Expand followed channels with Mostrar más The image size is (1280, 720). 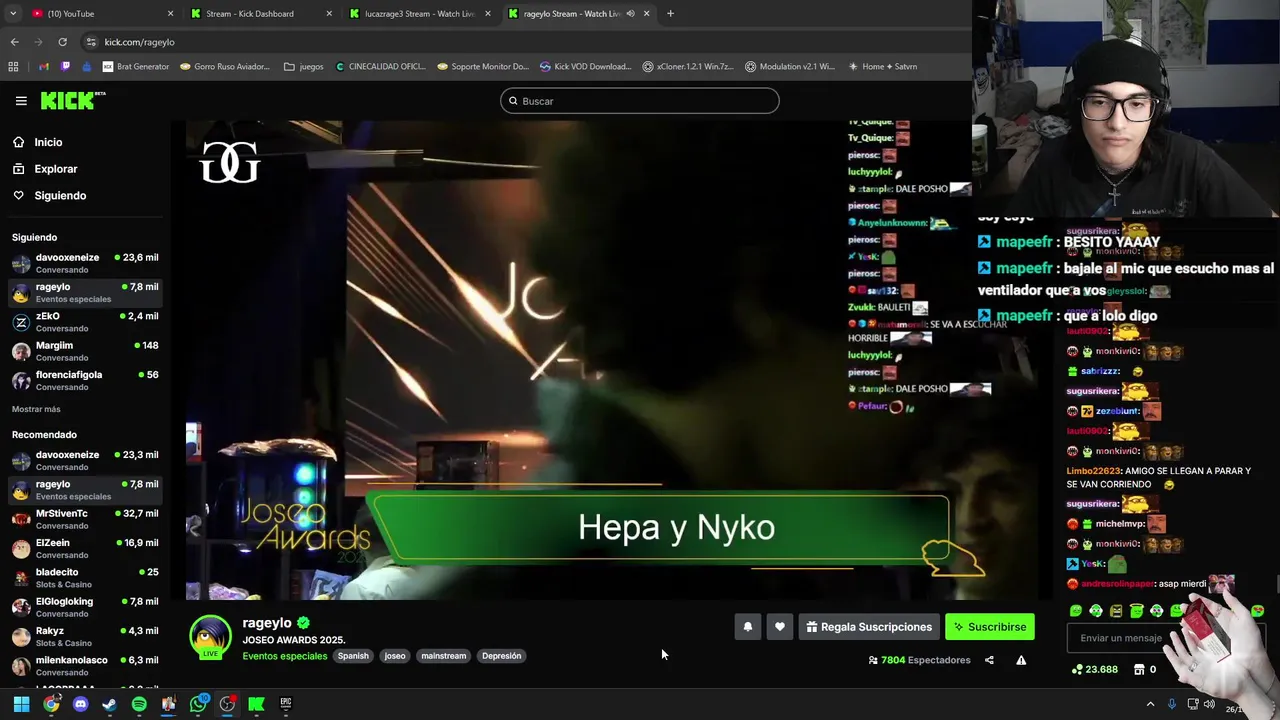pyautogui.click(x=36, y=409)
